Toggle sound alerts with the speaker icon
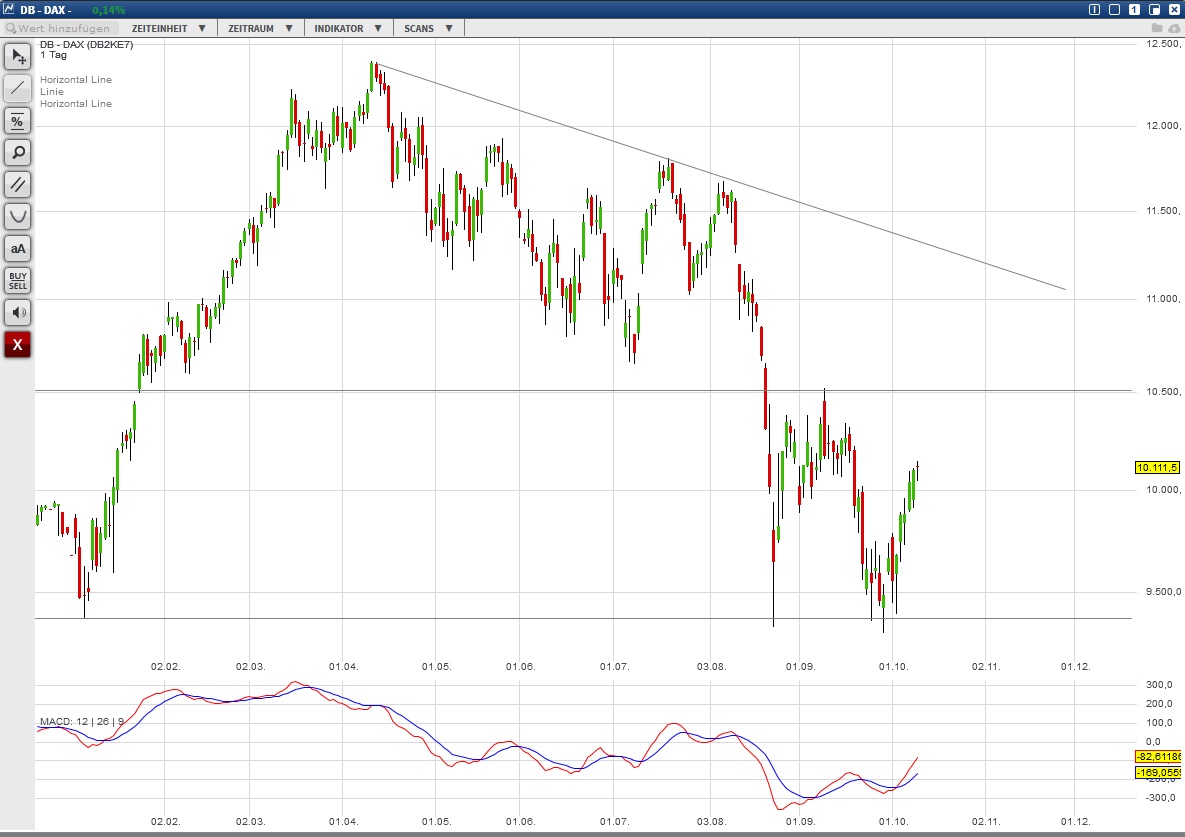The width and height of the screenshot is (1185, 837). [16, 312]
